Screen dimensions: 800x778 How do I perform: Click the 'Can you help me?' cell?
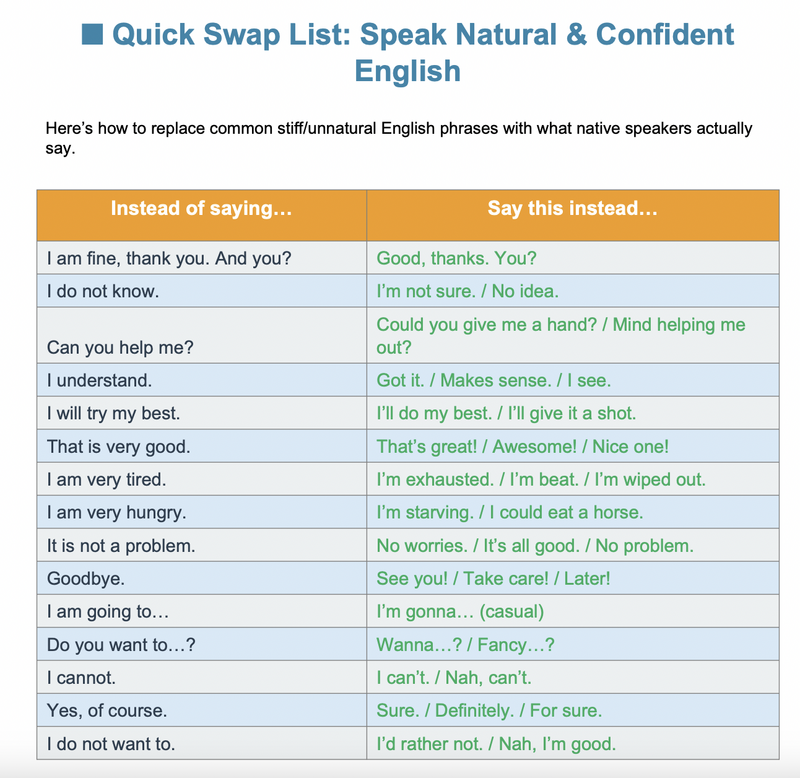coord(202,336)
